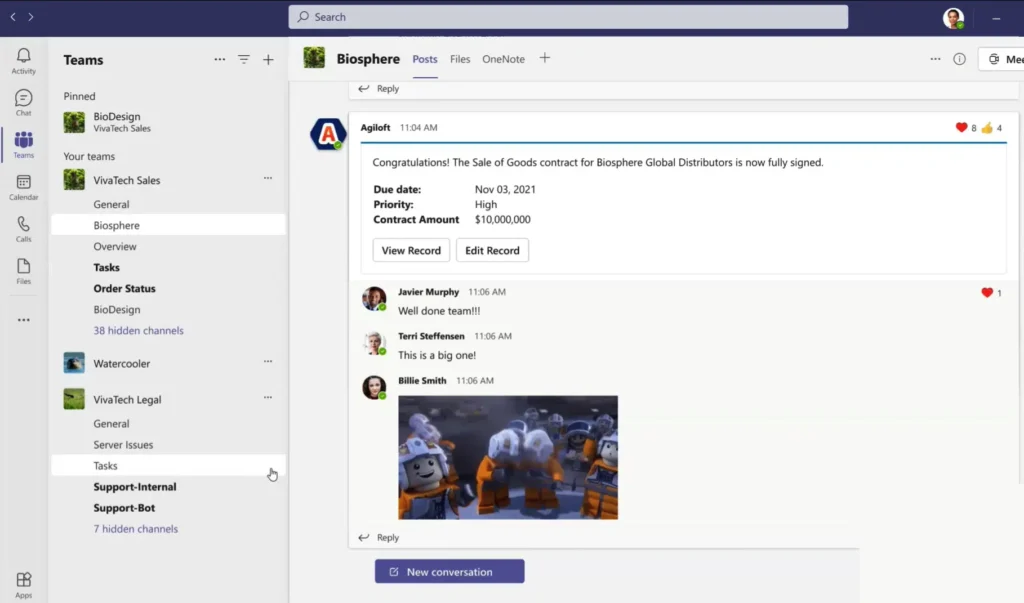Viewport: 1024px width, 603px height.
Task: Open the Apps store icon
Action: (24, 584)
